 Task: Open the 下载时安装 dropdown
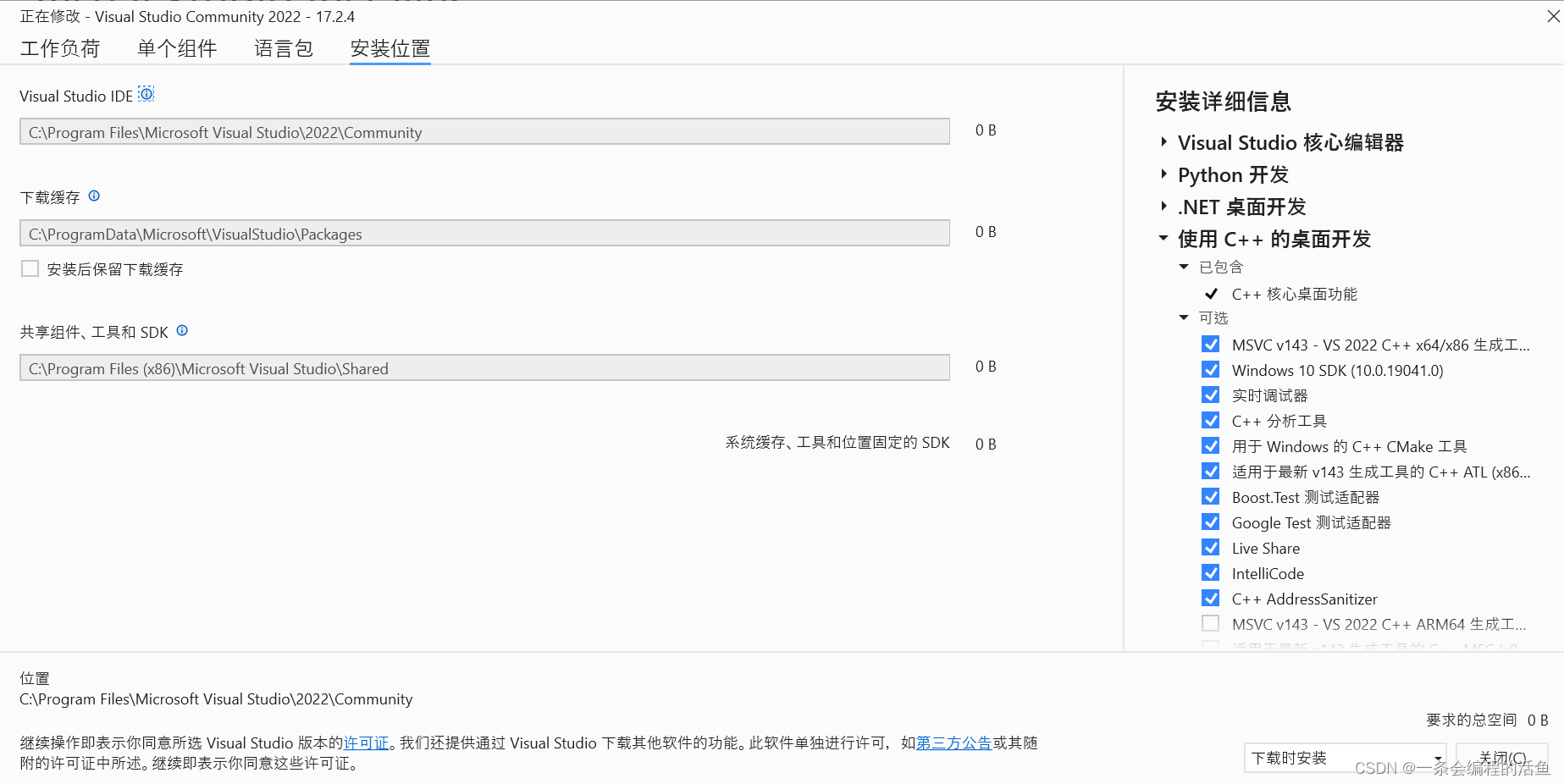(x=1345, y=758)
